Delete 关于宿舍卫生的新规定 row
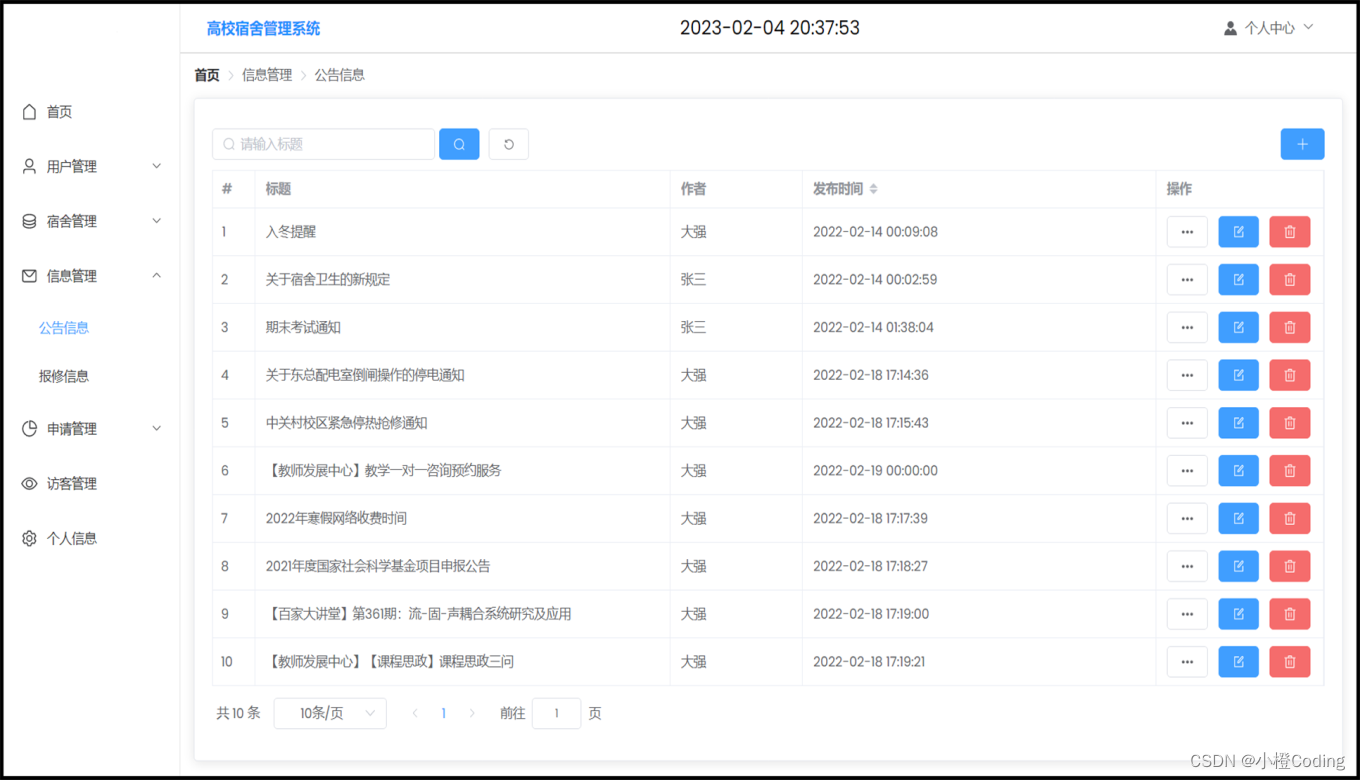1360x780 pixels. point(1289,280)
